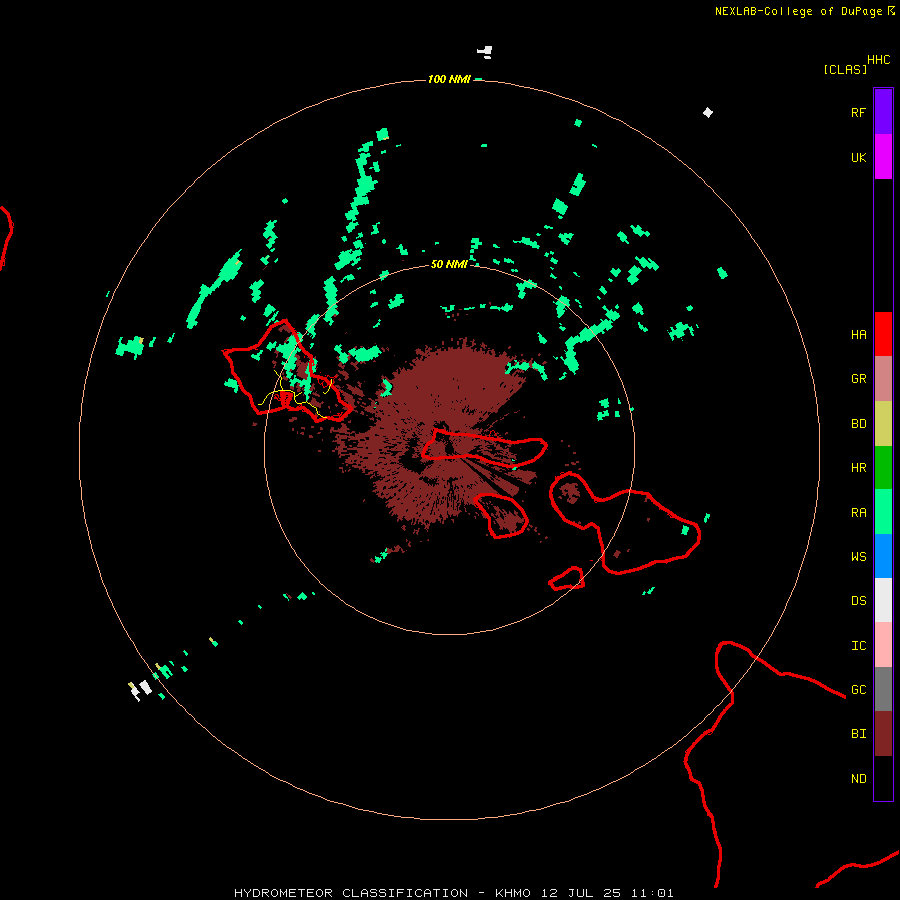The height and width of the screenshot is (900, 900).
Task: Click the WS blue legend swatch
Action: point(883,556)
